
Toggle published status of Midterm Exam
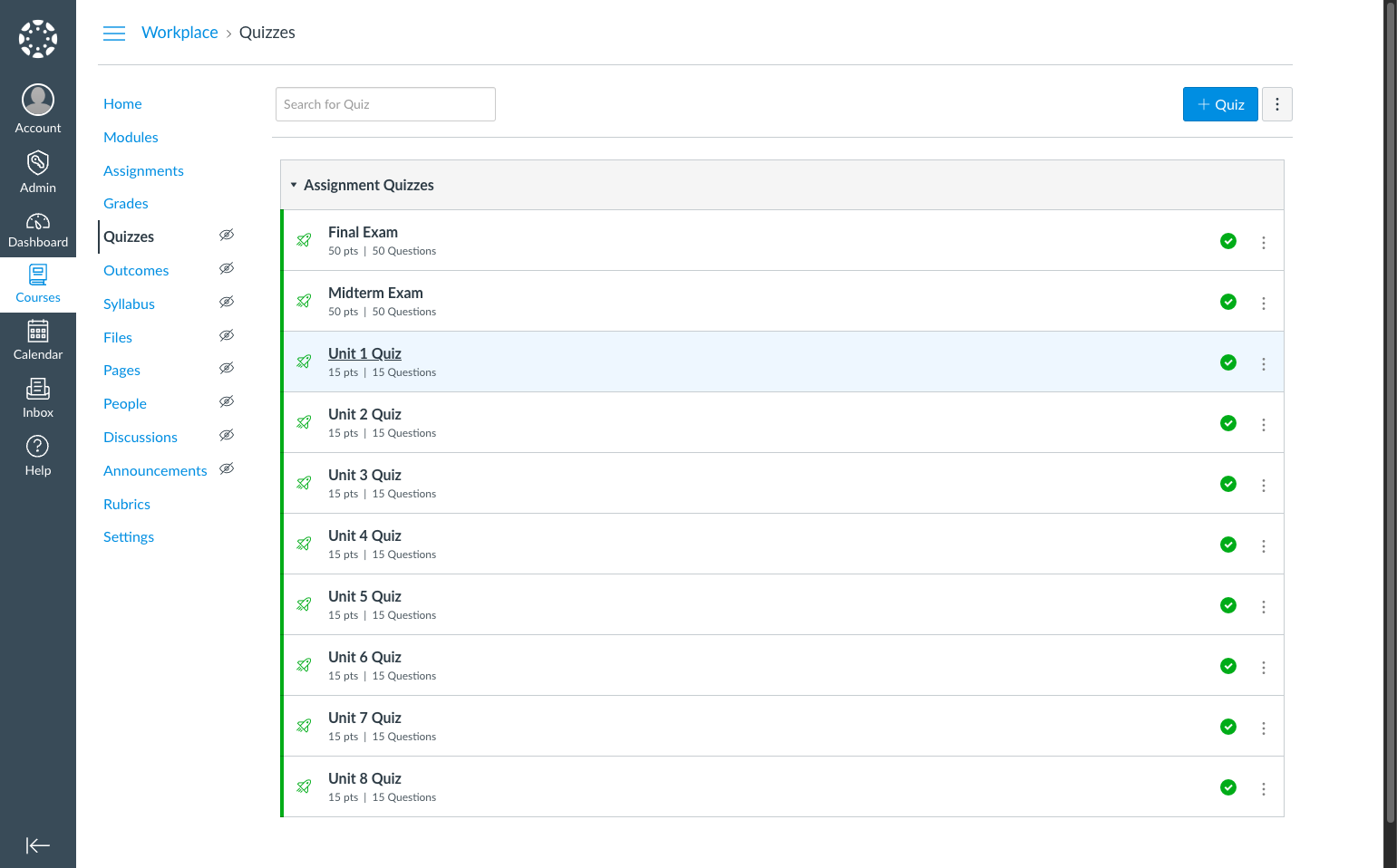[x=1228, y=302]
